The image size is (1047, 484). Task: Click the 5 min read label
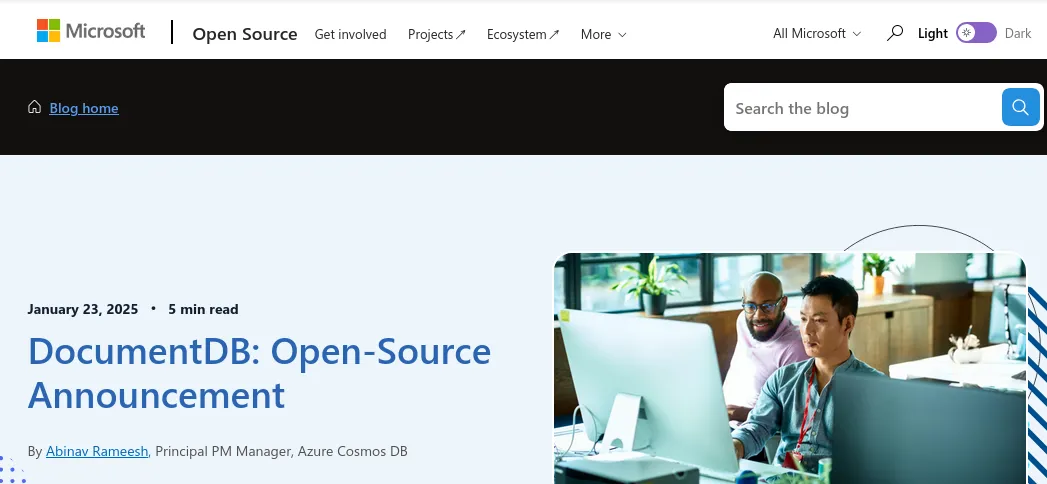click(x=203, y=309)
